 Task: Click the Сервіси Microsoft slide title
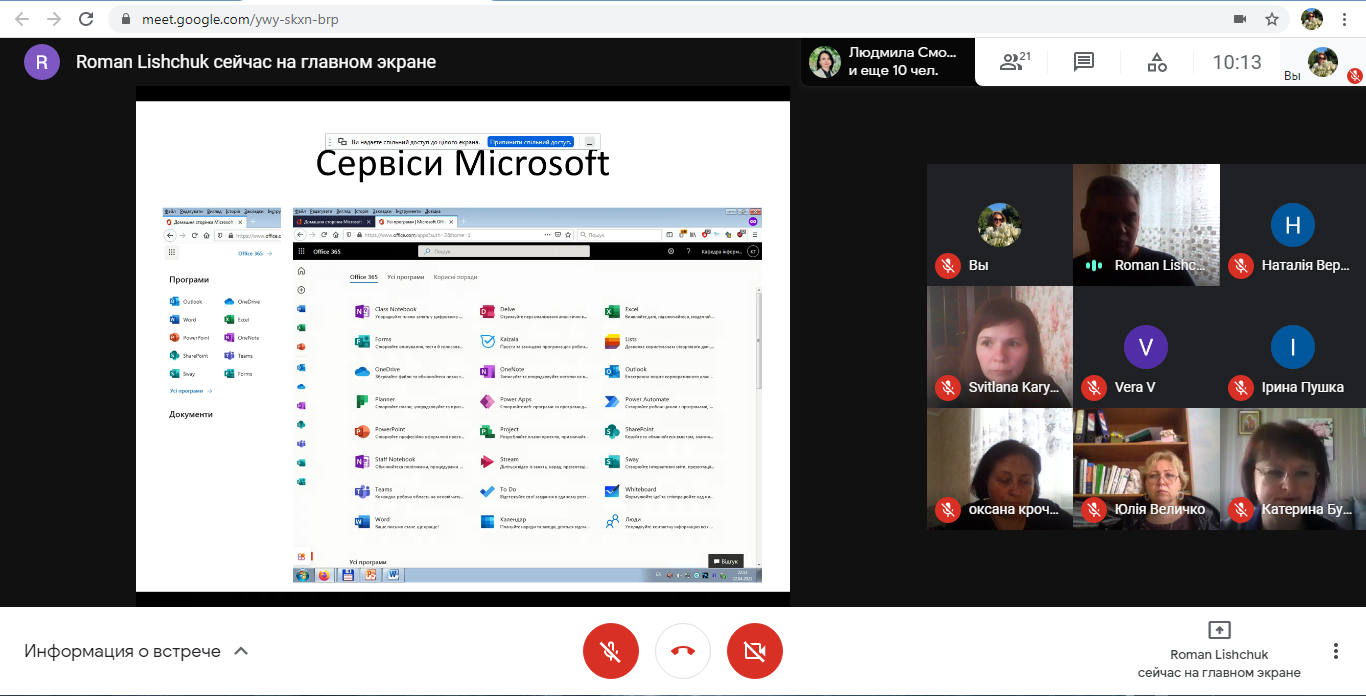[x=462, y=163]
